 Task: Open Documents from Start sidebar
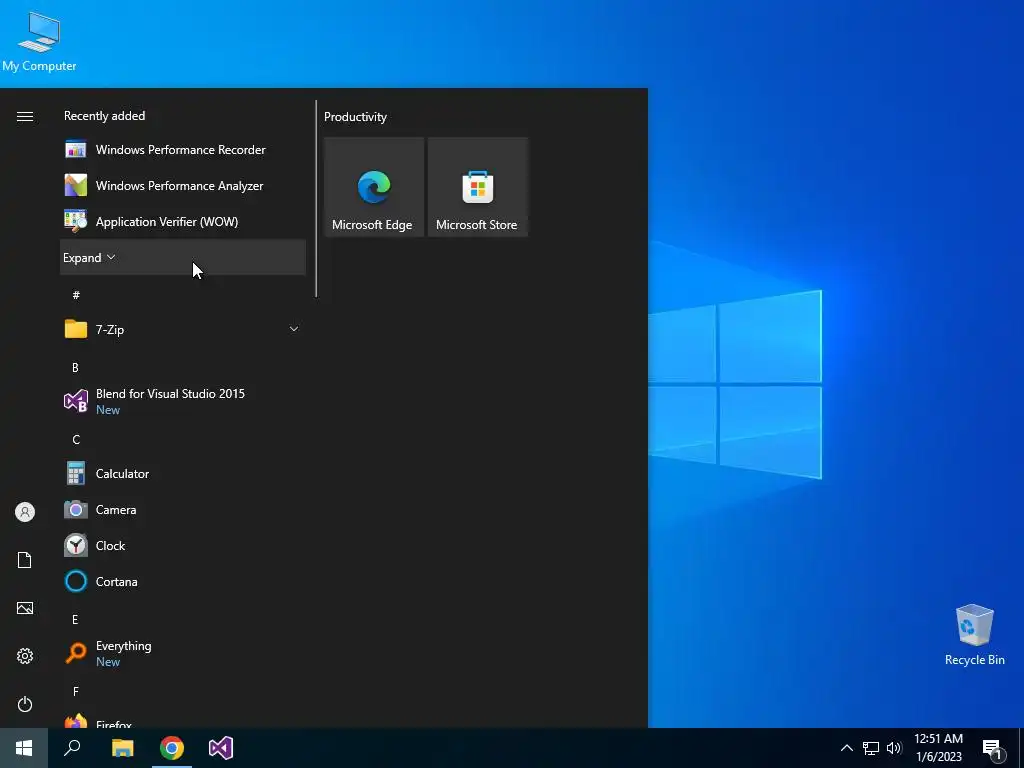(x=25, y=560)
